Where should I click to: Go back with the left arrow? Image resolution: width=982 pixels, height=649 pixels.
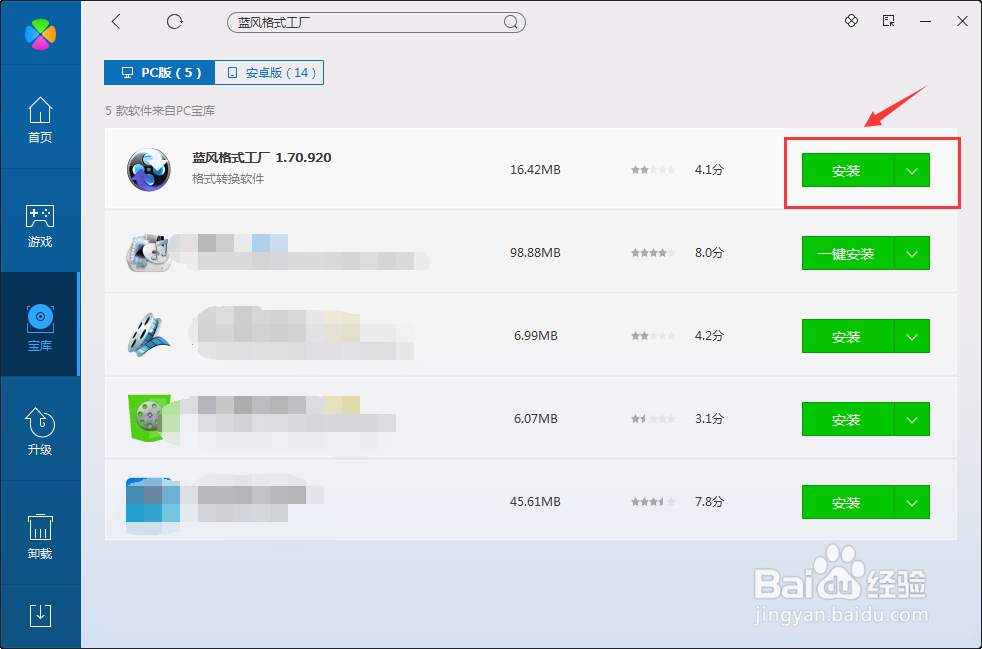pos(116,22)
